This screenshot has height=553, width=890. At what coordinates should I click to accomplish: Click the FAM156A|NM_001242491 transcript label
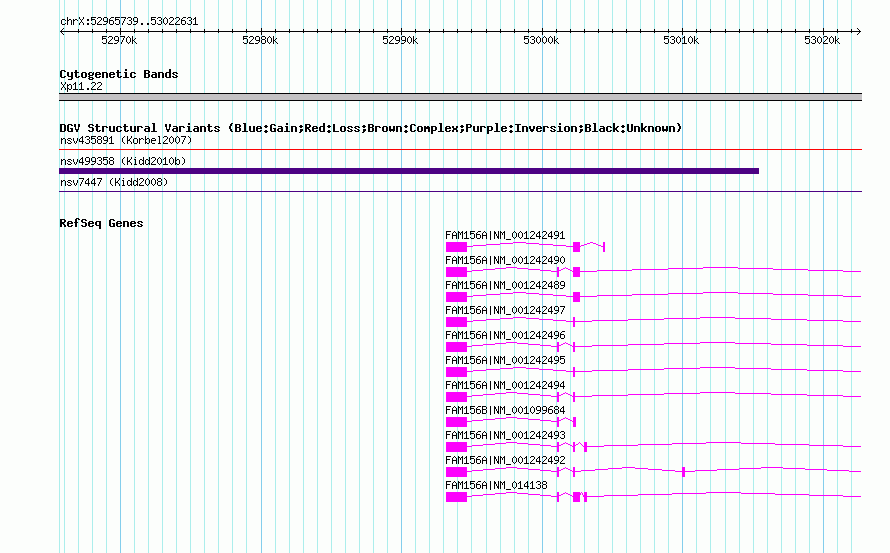(x=505, y=235)
